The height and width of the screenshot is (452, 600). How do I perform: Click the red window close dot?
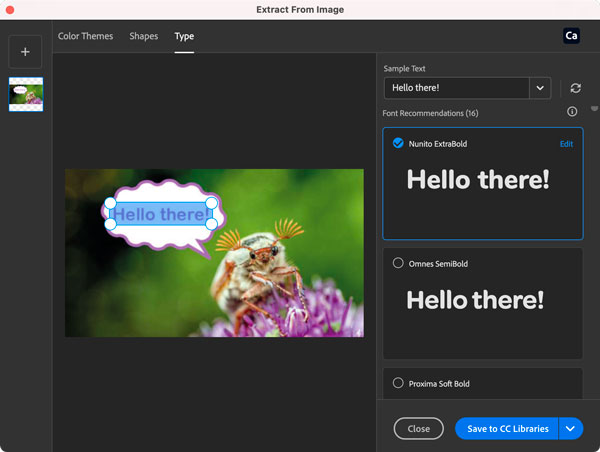pyautogui.click(x=10, y=10)
